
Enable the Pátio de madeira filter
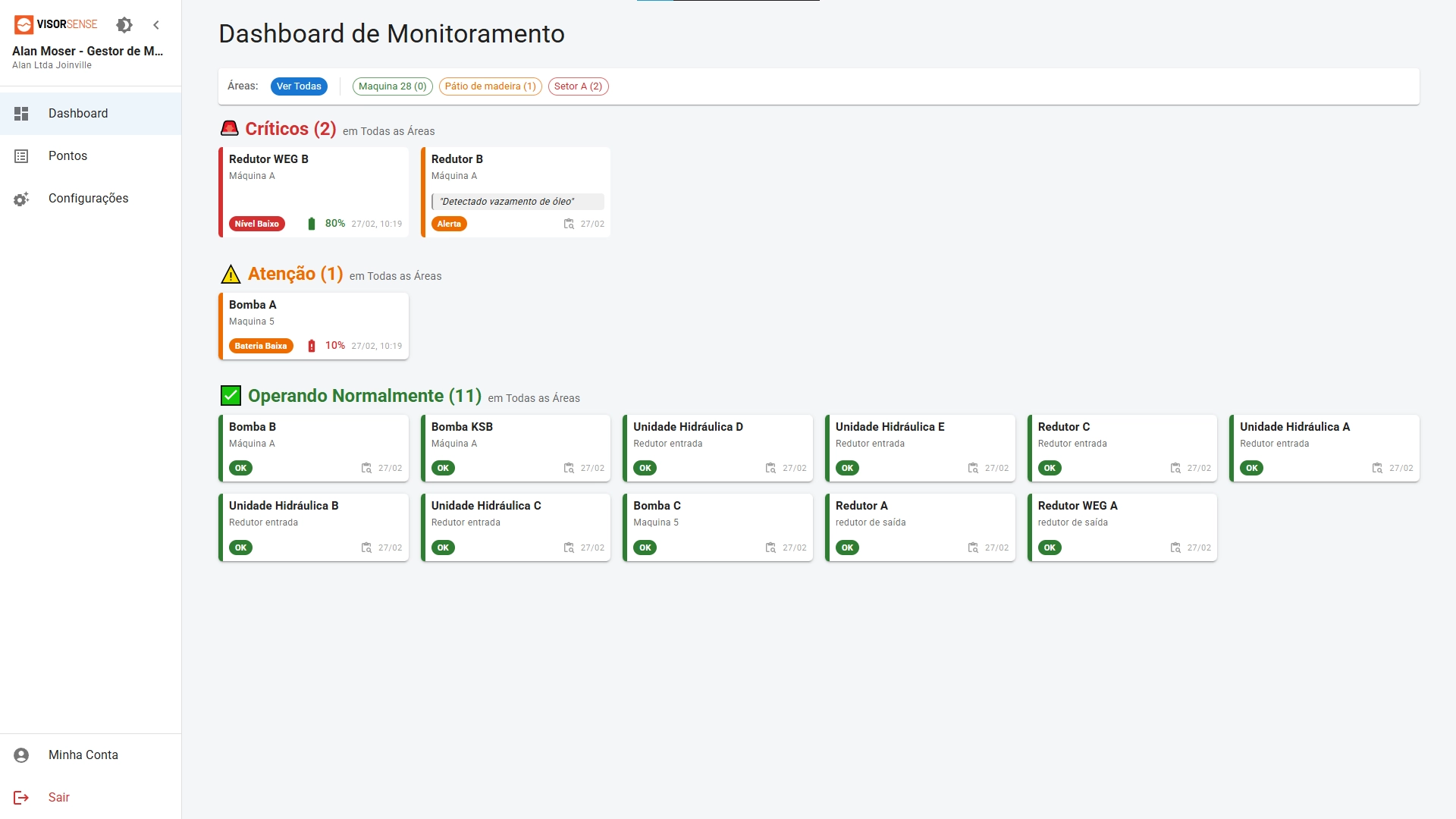click(x=490, y=86)
